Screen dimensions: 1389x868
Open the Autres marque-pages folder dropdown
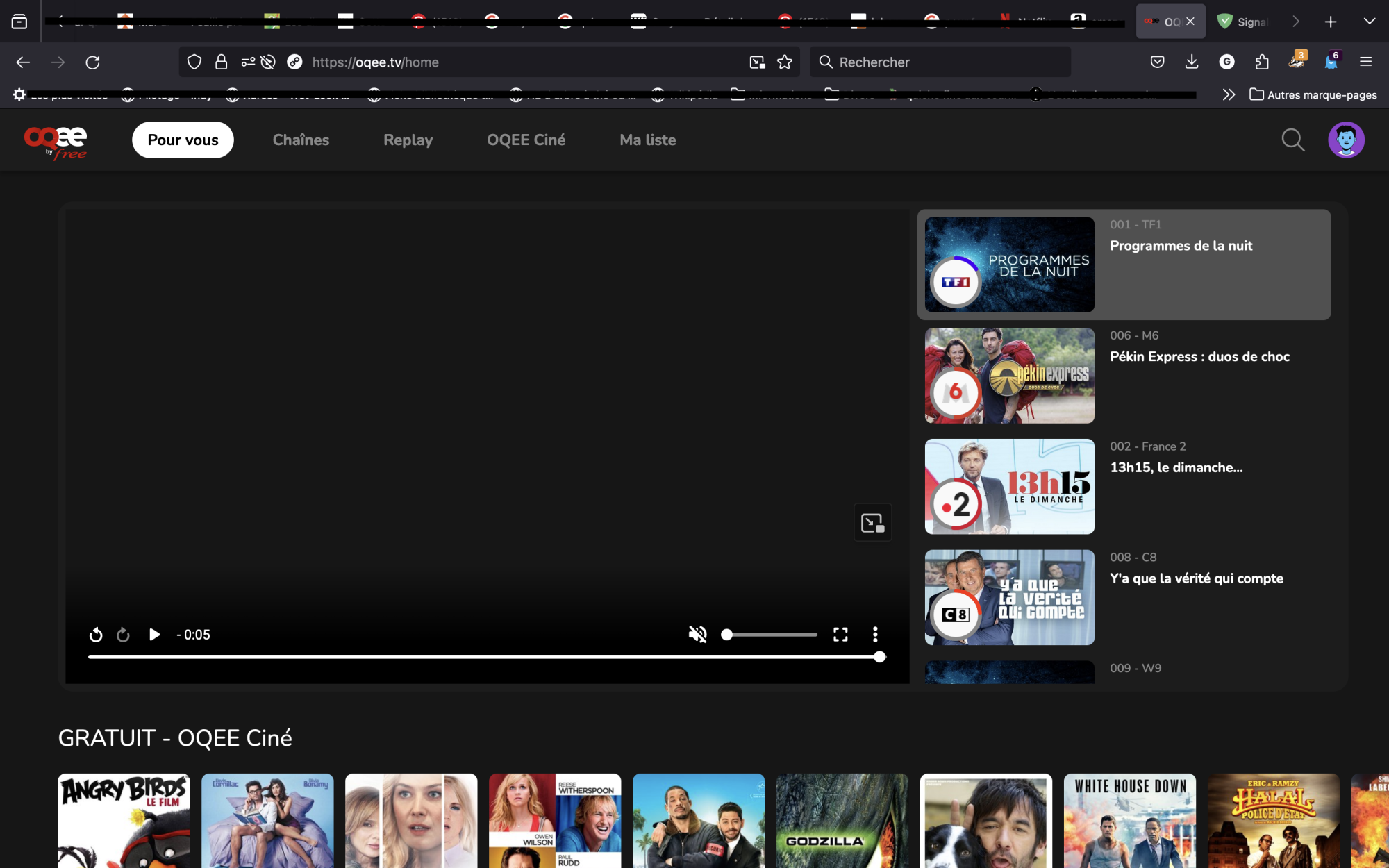(1313, 94)
